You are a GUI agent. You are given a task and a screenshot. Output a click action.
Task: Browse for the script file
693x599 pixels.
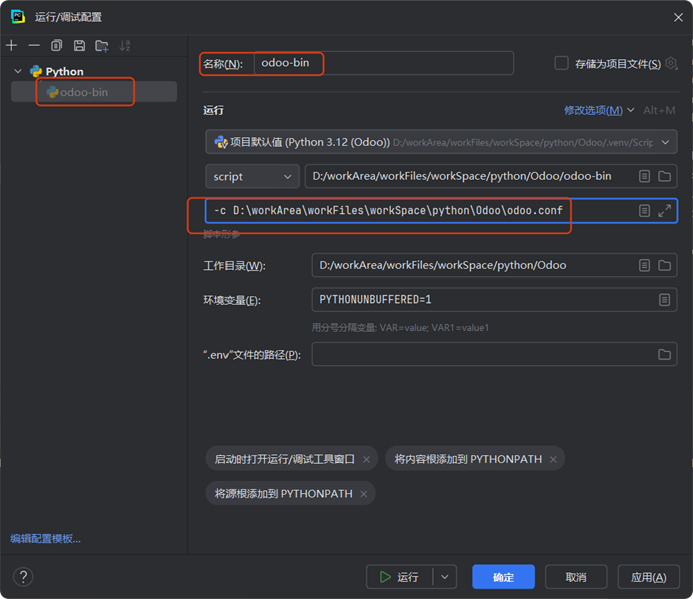664,176
